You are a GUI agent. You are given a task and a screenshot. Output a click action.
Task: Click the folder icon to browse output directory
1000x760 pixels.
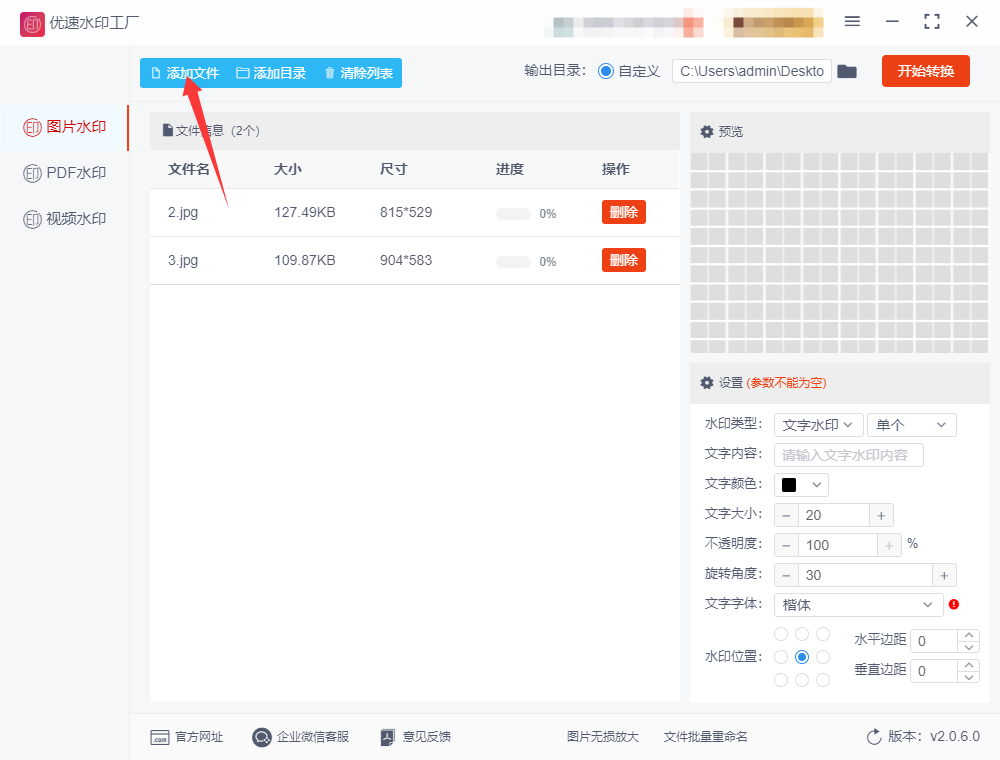847,71
